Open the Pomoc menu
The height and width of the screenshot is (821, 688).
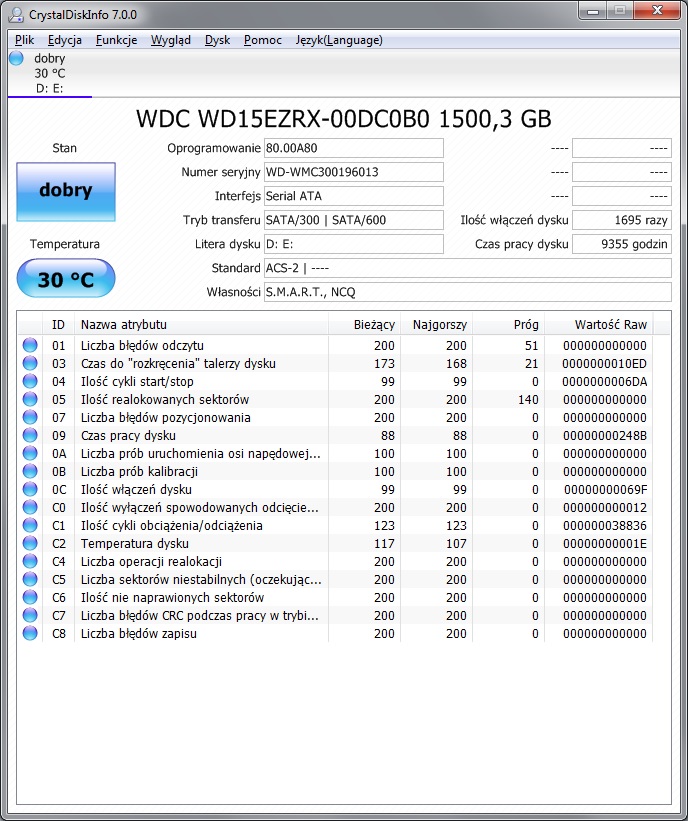[x=262, y=40]
